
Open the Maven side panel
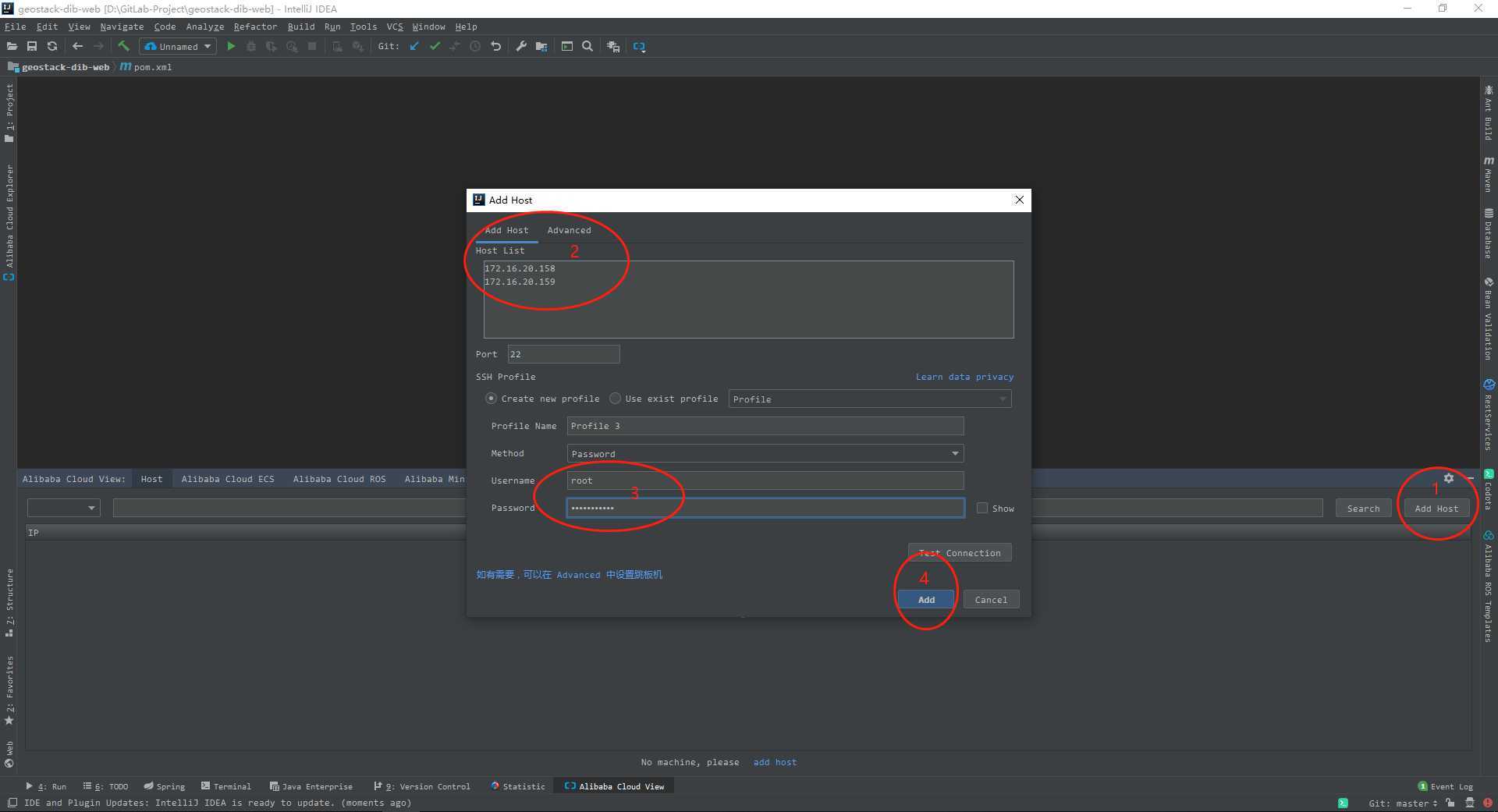click(x=1489, y=173)
